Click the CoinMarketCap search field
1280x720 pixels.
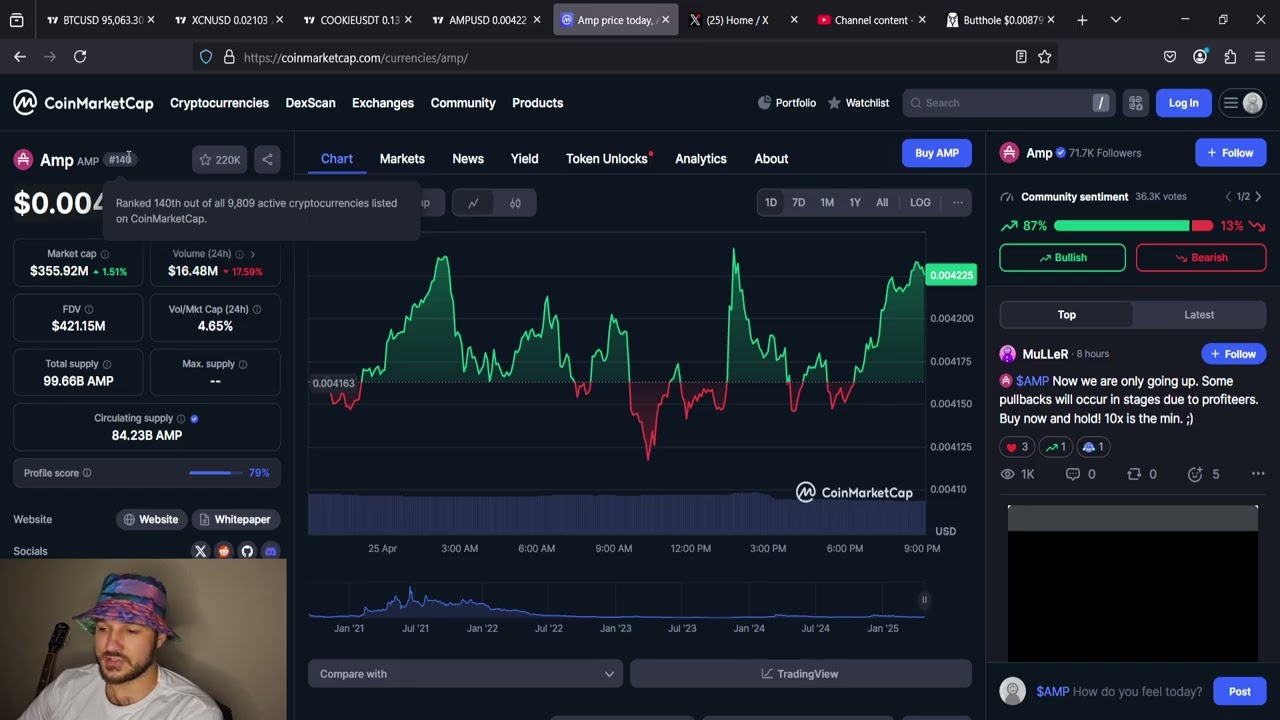pos(1008,103)
